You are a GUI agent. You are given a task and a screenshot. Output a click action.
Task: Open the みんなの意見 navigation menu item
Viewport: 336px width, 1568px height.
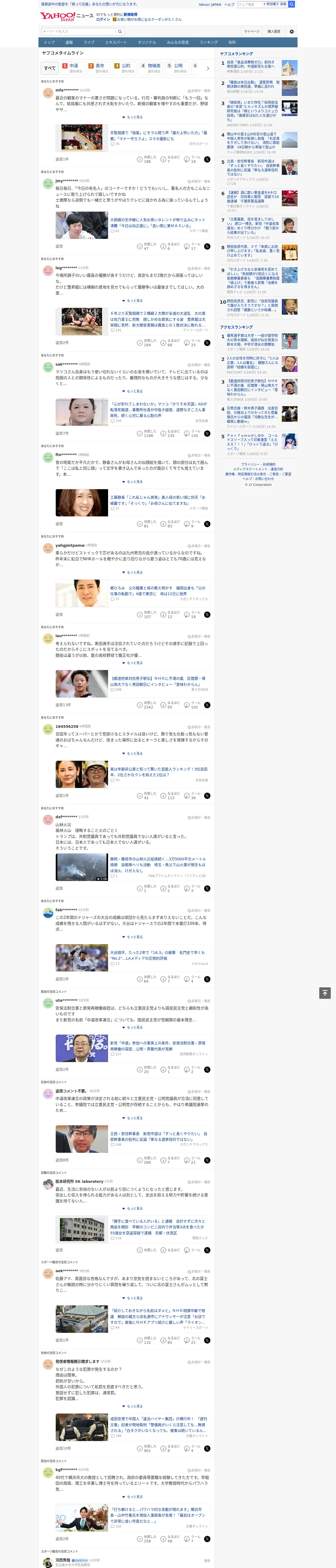[177, 43]
